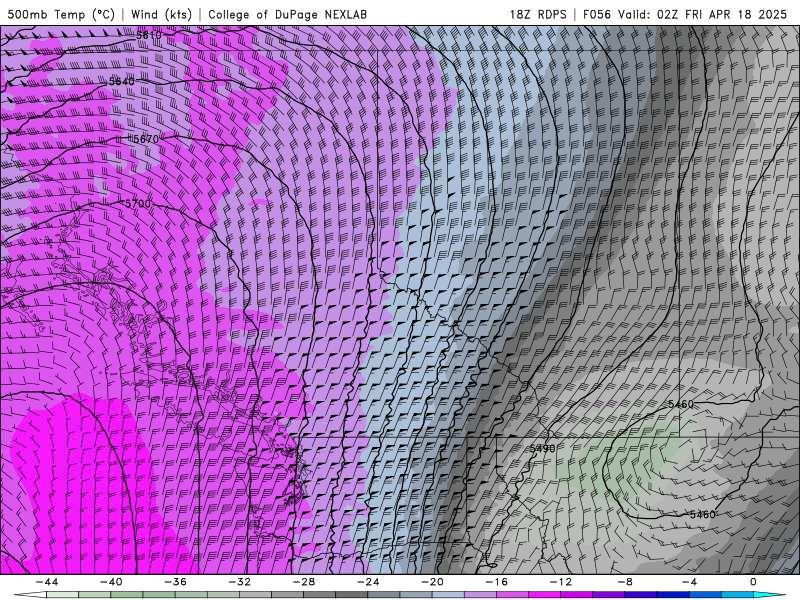800x600 pixels.
Task: Click the 5640 height contour label
Action: pyautogui.click(x=122, y=82)
